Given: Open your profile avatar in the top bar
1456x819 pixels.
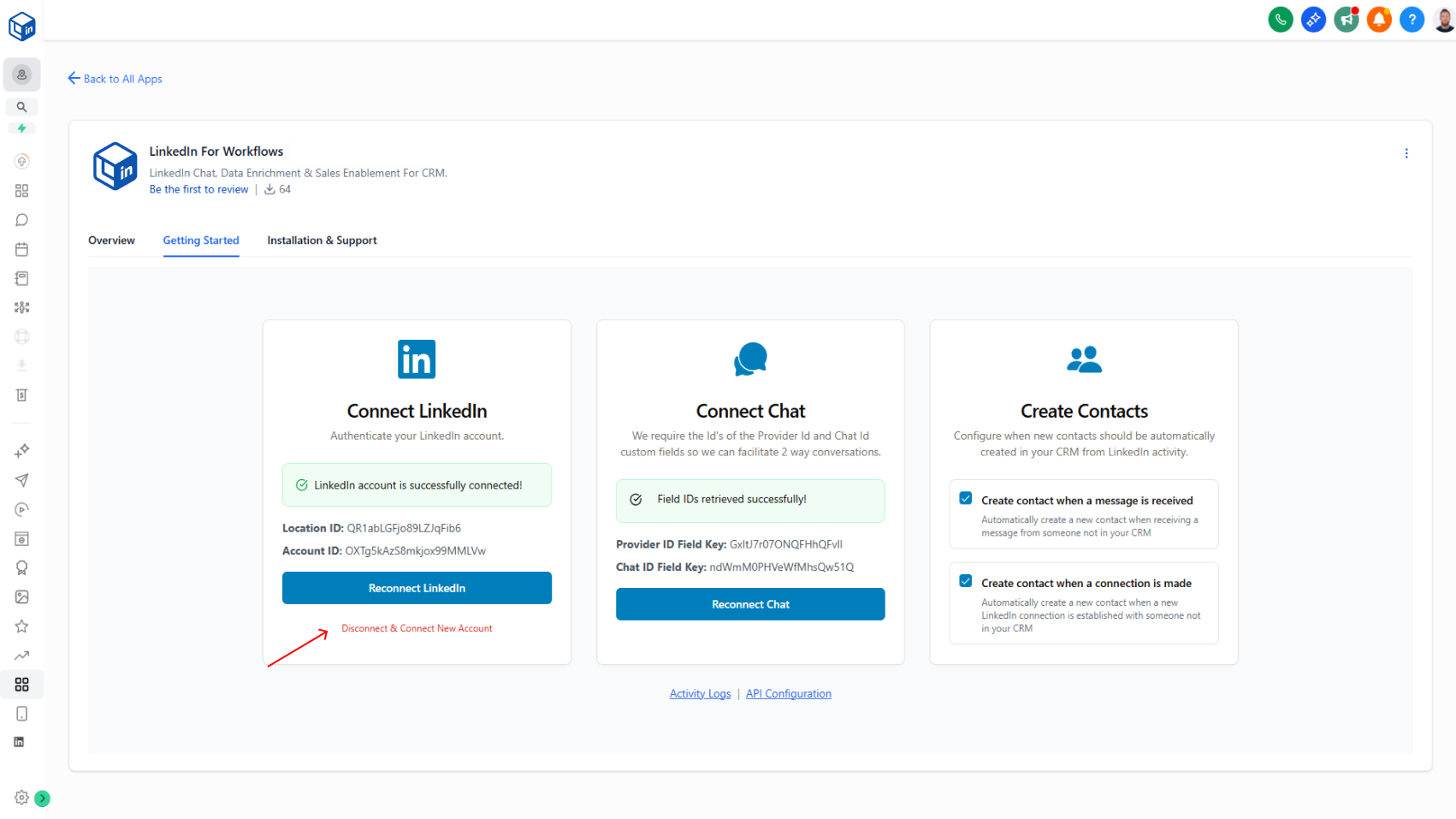Looking at the screenshot, I should tap(1443, 19).
